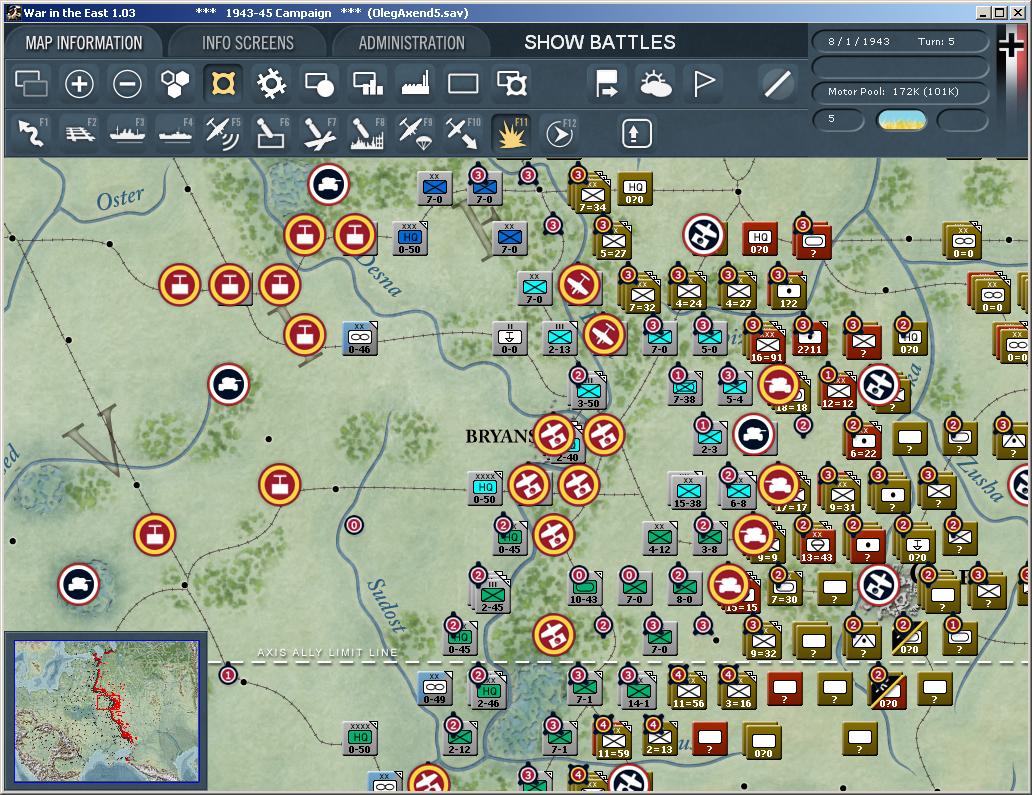The height and width of the screenshot is (795, 1032).
Task: Select the motorized unit labeled 0-49
Action: pos(434,689)
